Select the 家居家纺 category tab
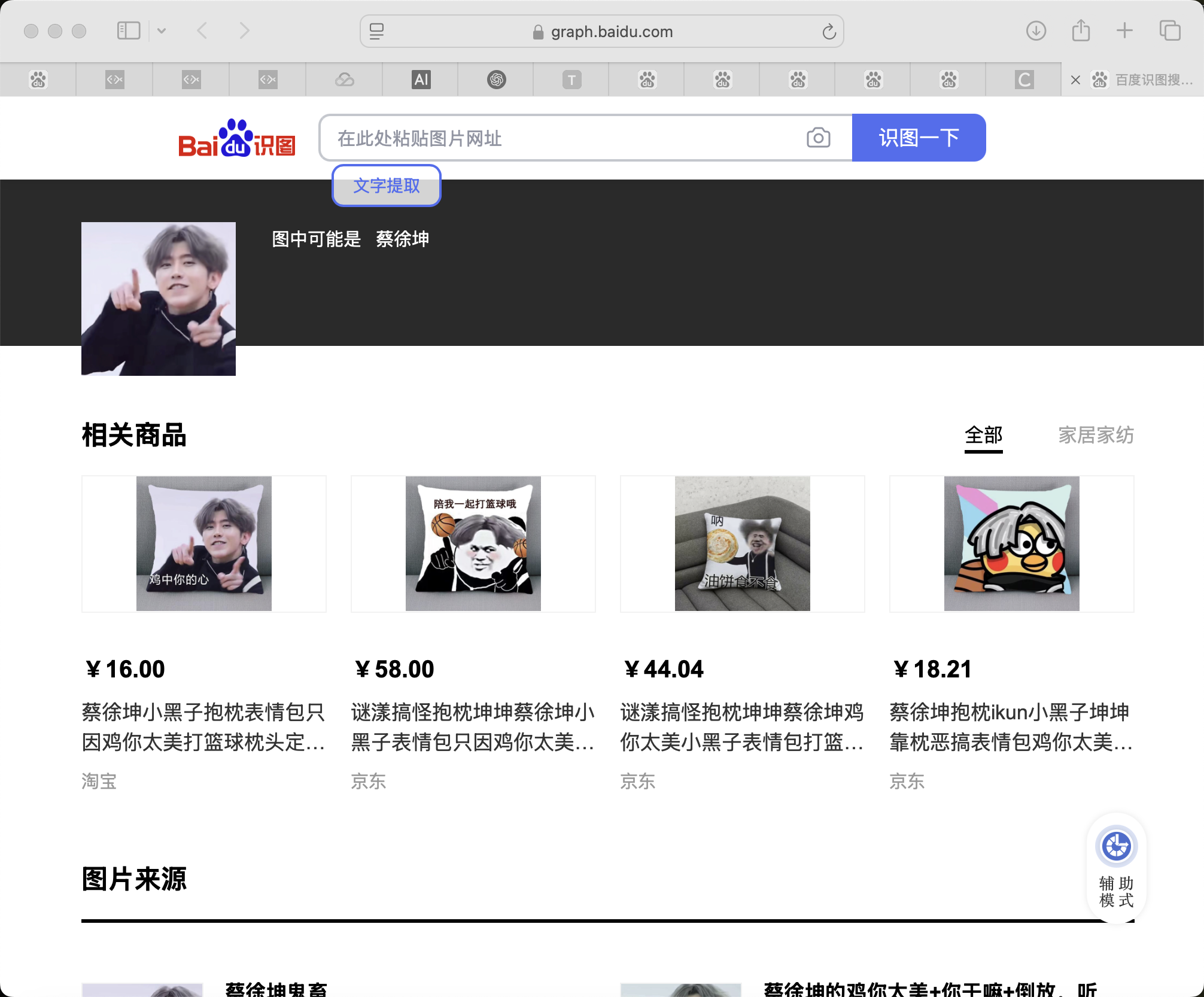 [1096, 436]
